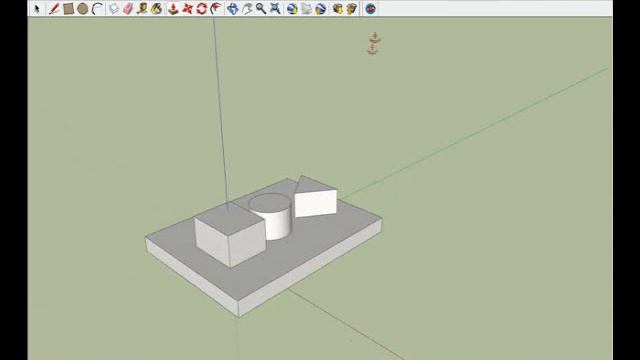Screen dimensions: 640x360
Task: Select the Orbit camera tool
Action: click(233, 9)
